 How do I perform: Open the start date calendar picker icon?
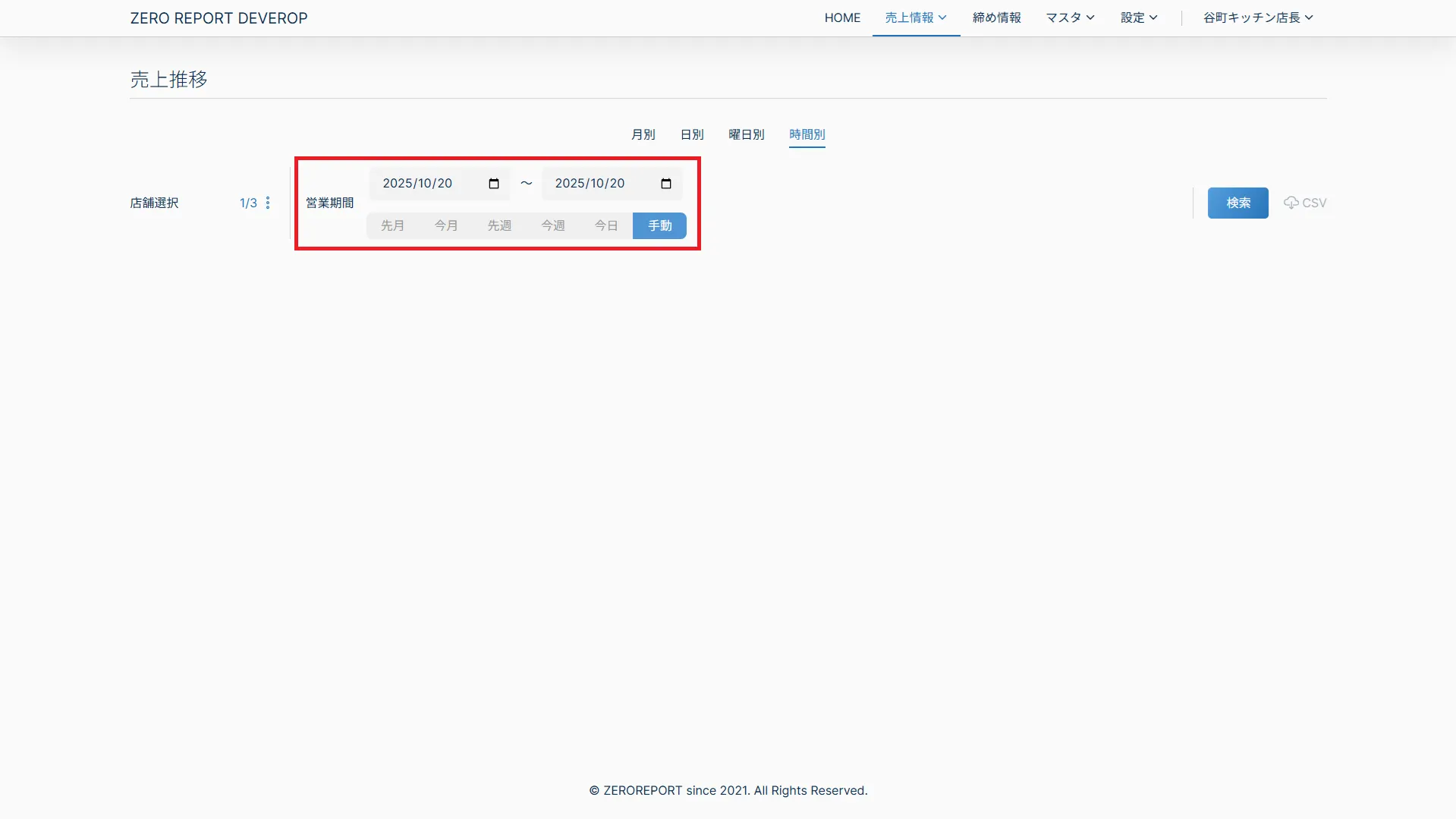click(494, 184)
